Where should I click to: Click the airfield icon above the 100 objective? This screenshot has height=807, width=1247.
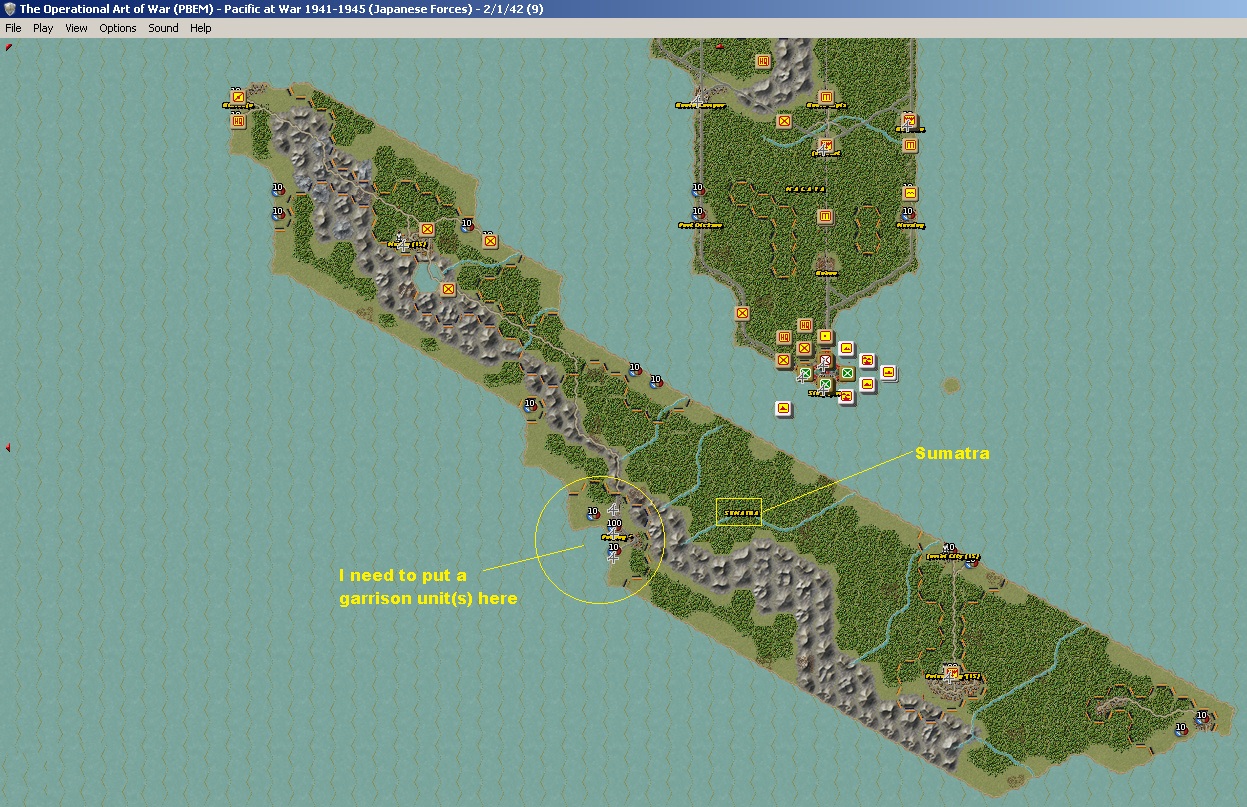(614, 511)
